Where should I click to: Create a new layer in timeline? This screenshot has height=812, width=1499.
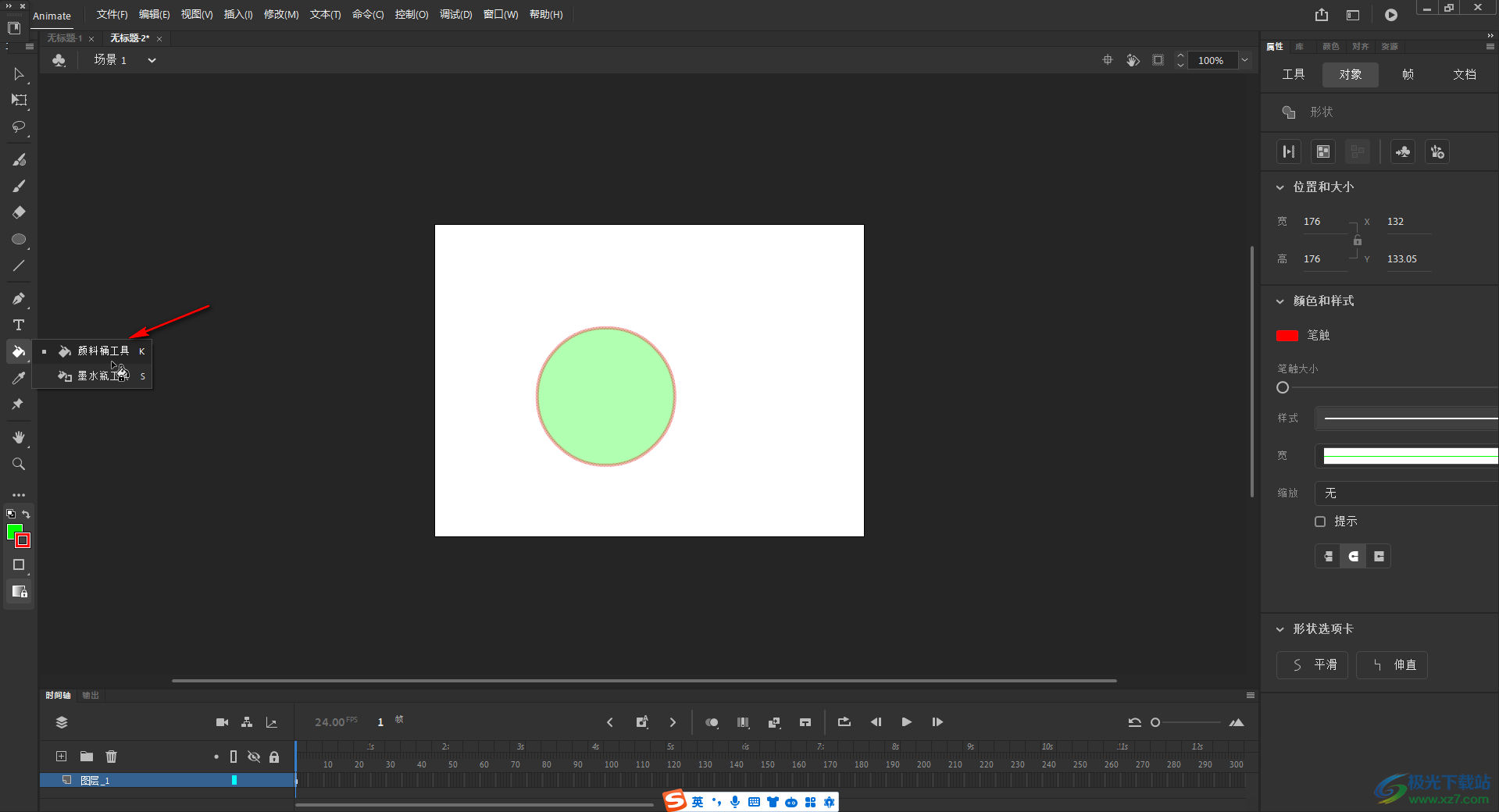tap(61, 756)
